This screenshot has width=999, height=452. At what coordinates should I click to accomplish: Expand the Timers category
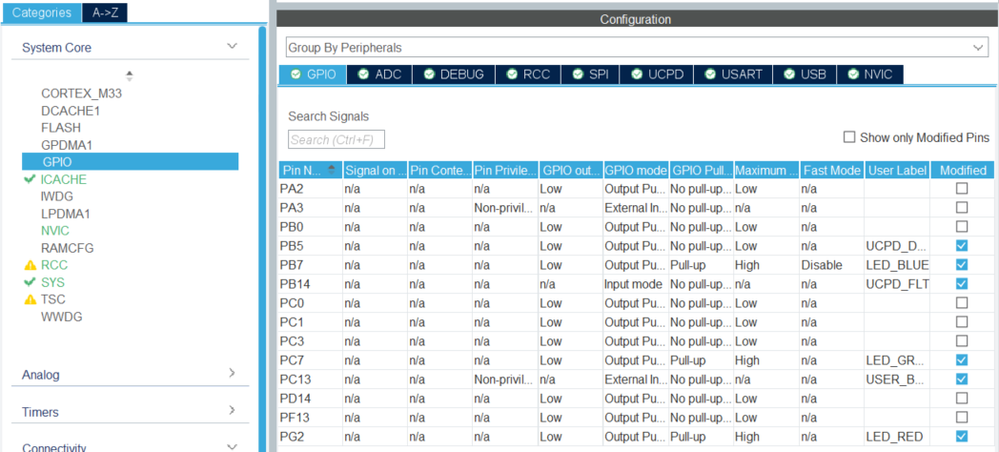tap(232, 410)
